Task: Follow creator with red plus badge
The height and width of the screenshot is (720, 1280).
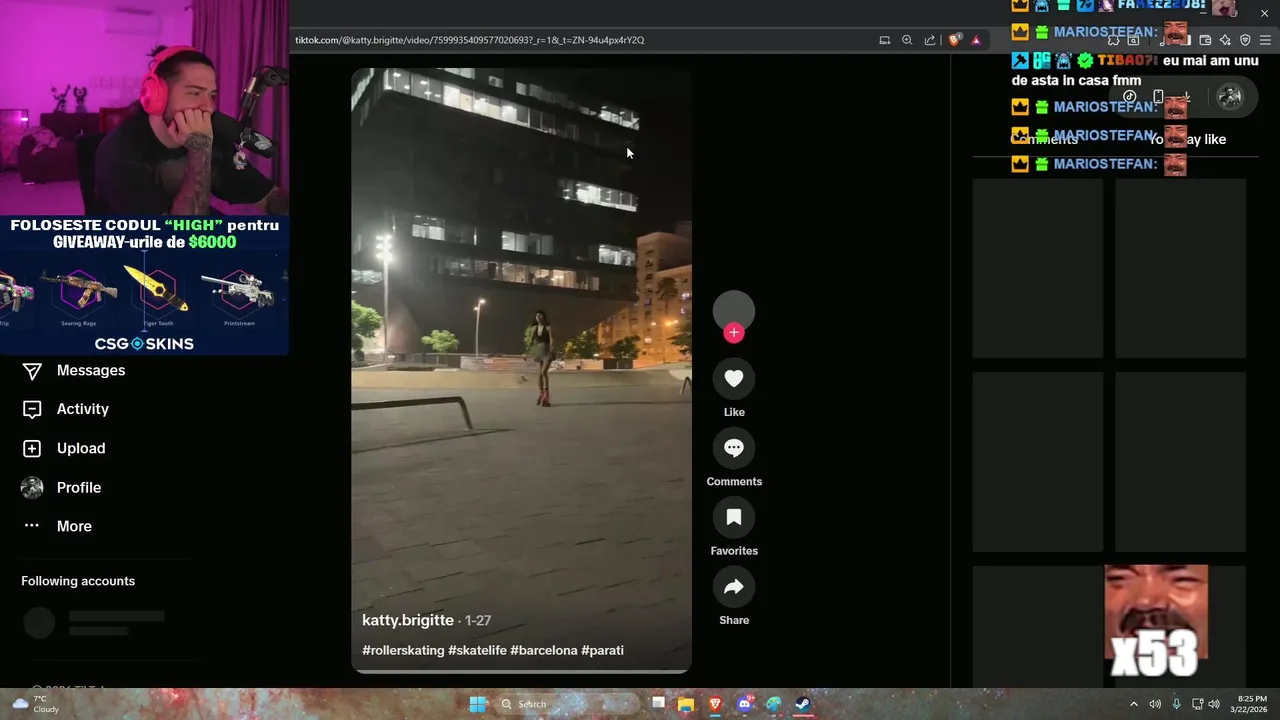Action: pos(734,333)
